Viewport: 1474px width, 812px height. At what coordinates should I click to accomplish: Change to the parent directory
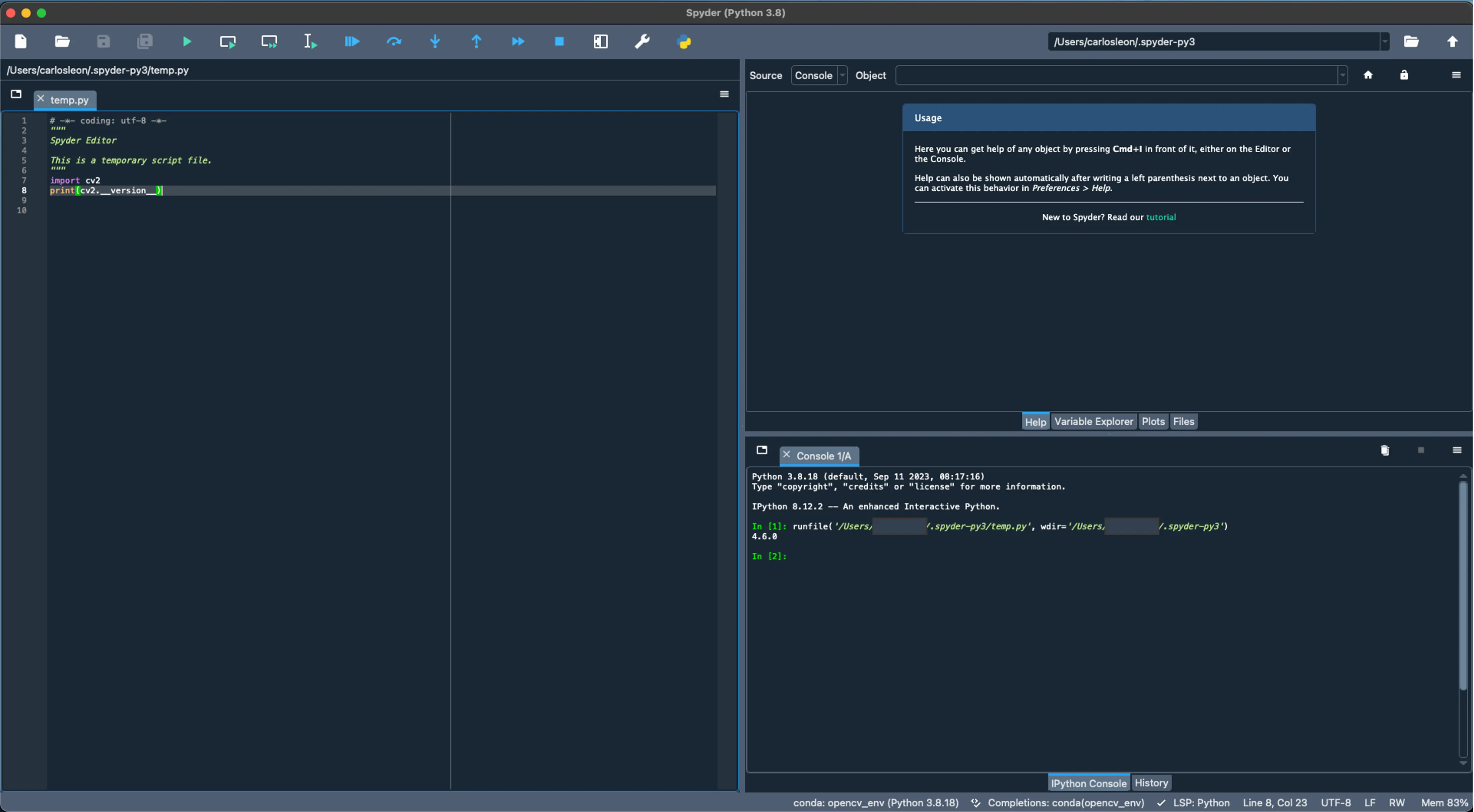click(1452, 41)
